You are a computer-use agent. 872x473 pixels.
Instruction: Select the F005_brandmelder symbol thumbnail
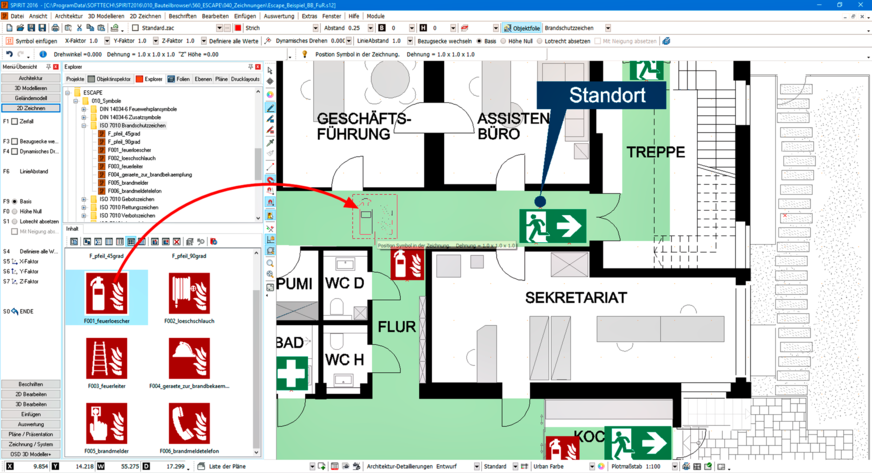click(x=106, y=424)
